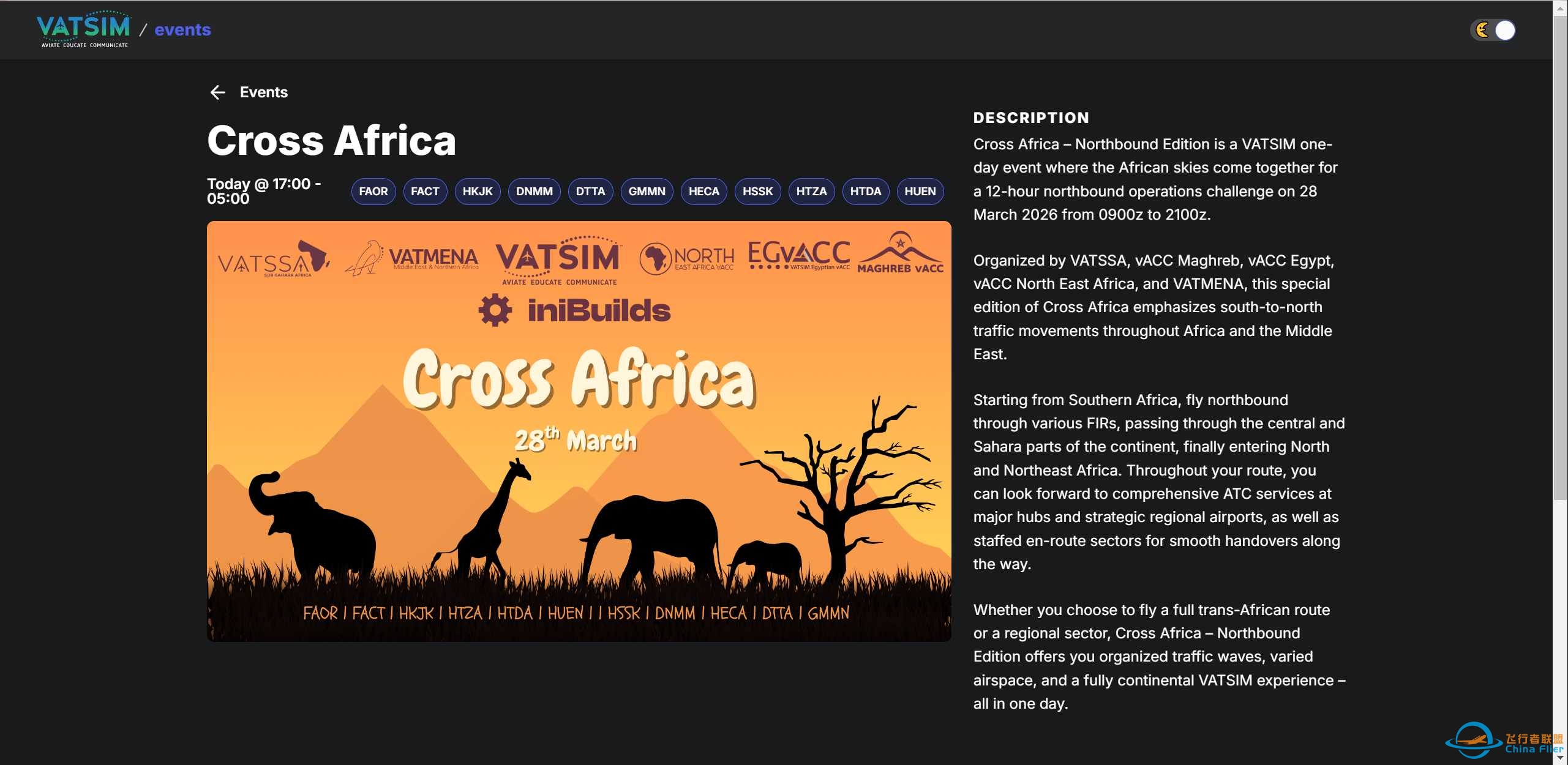Open the VATSIM logo home link
The image size is (1568, 765).
[83, 29]
